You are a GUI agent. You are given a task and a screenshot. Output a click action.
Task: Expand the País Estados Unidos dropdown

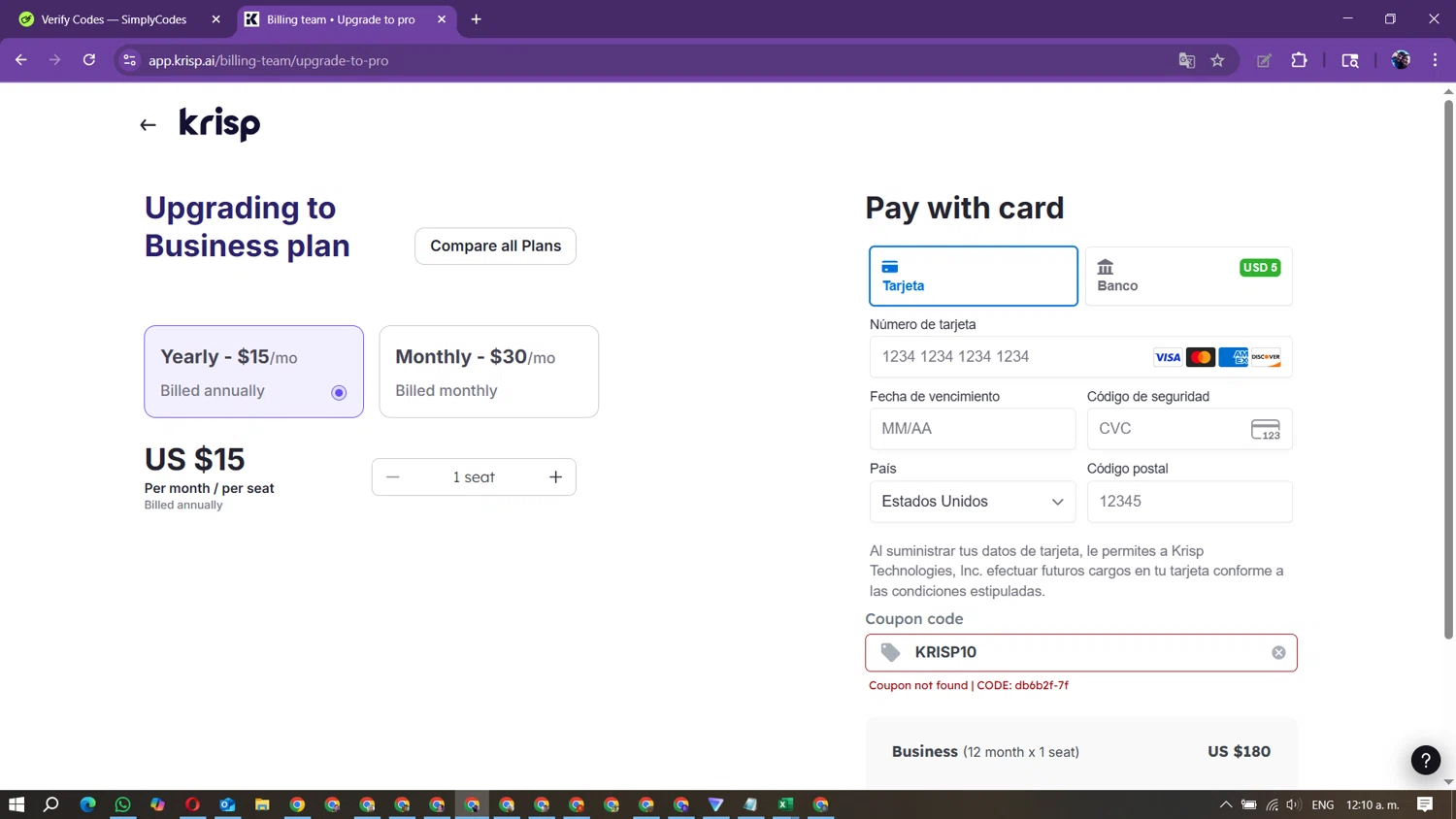click(x=973, y=502)
